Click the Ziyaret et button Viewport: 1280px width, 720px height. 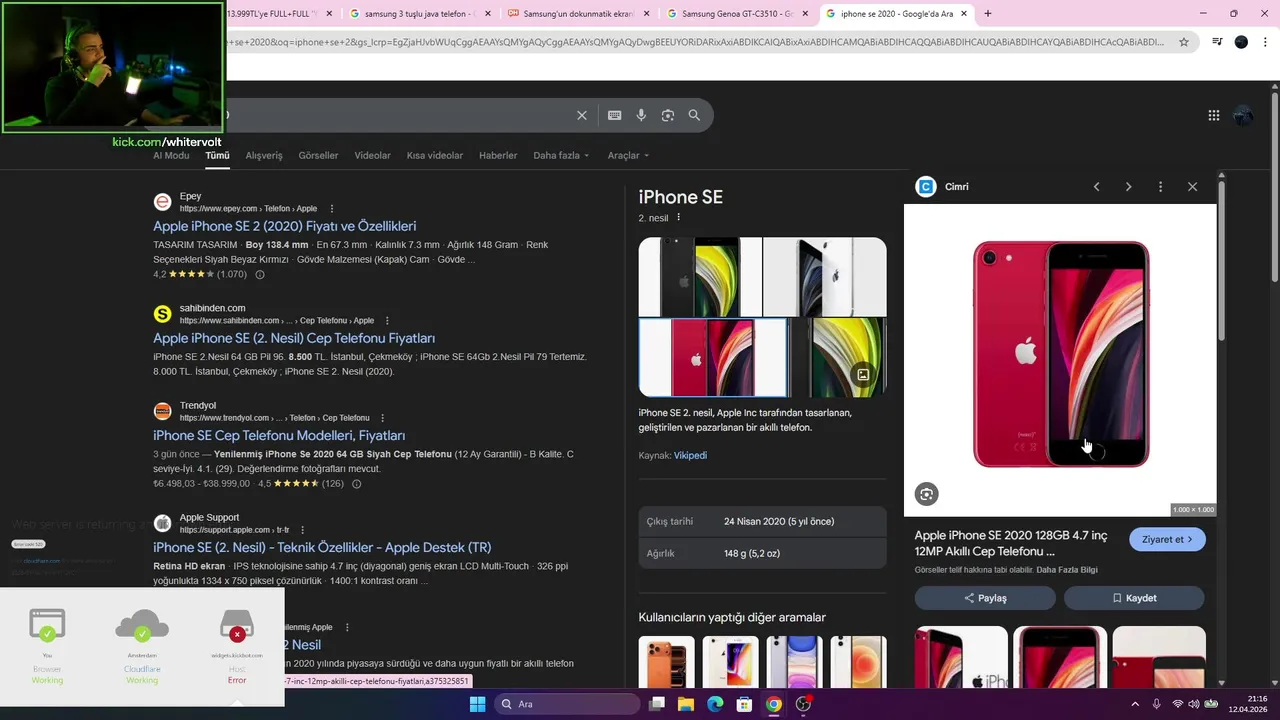1167,540
